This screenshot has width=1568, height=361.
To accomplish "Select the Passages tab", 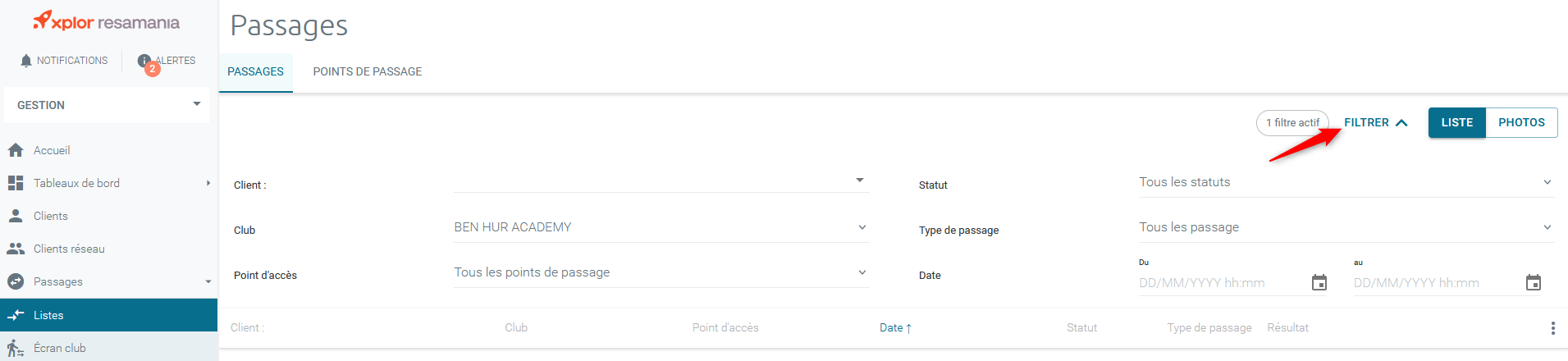I will point(255,71).
